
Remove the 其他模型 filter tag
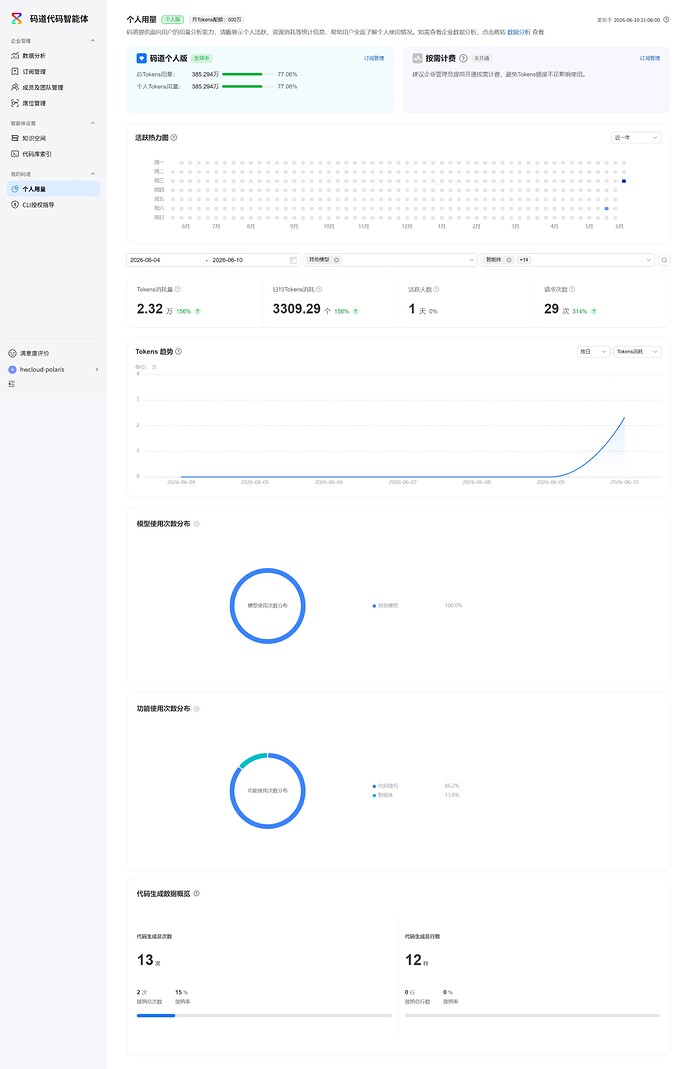(x=336, y=260)
